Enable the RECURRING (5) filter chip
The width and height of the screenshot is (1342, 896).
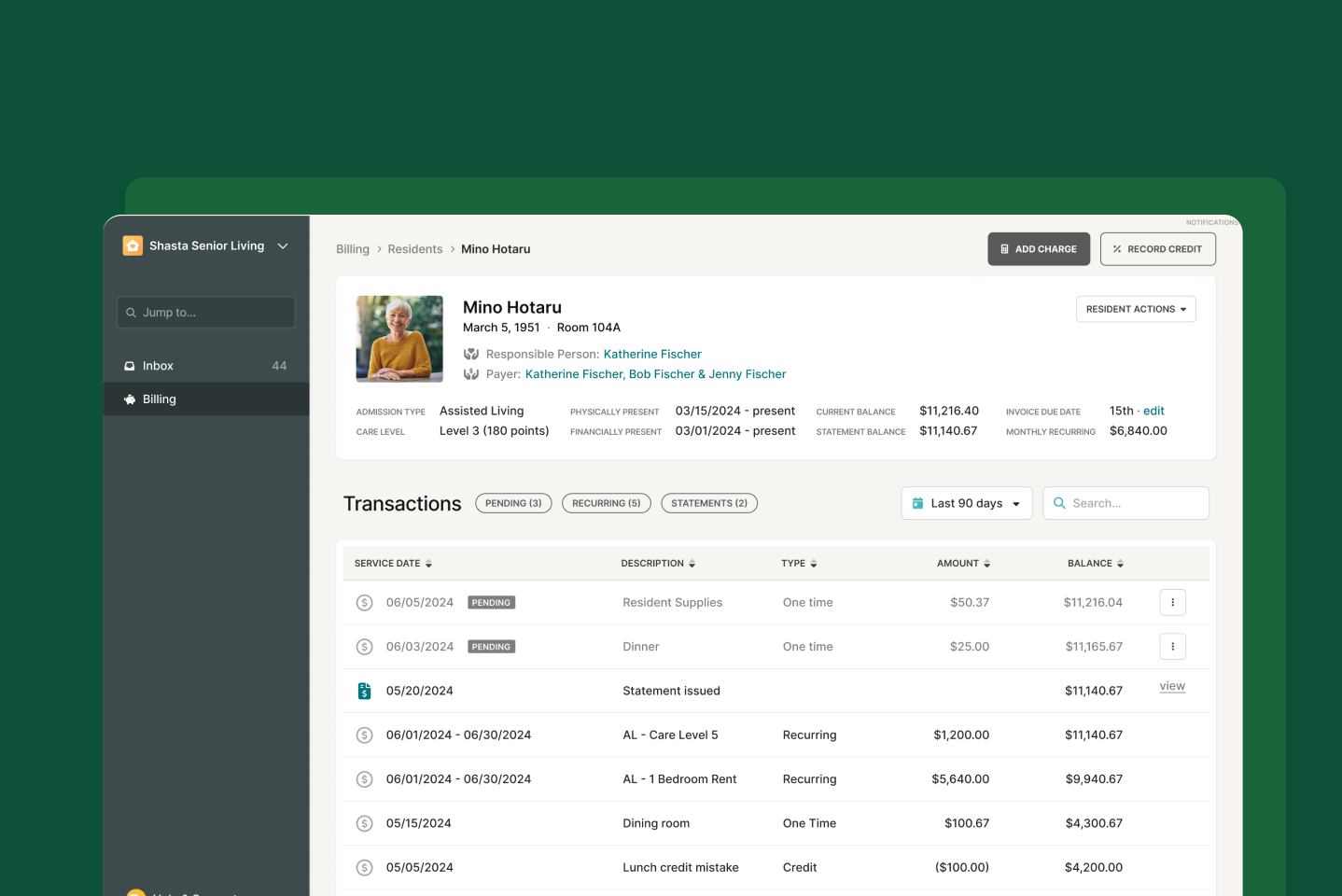(606, 503)
